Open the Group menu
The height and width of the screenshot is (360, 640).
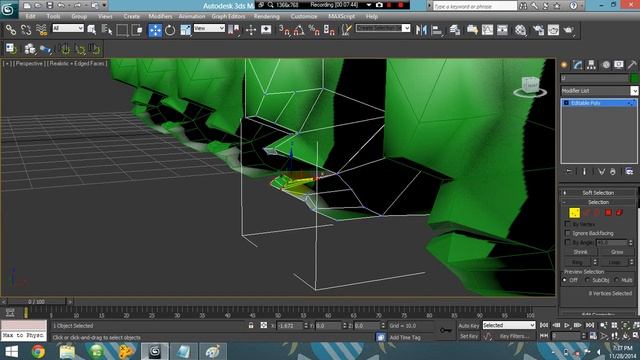tap(79, 16)
